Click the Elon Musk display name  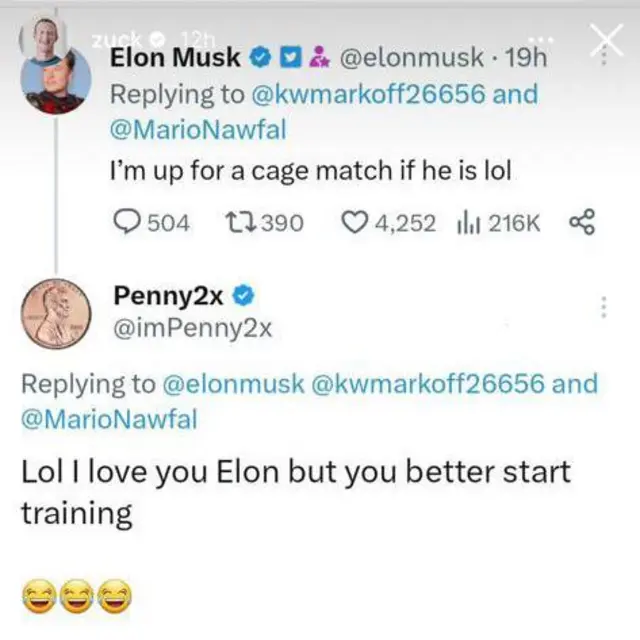pos(174,59)
